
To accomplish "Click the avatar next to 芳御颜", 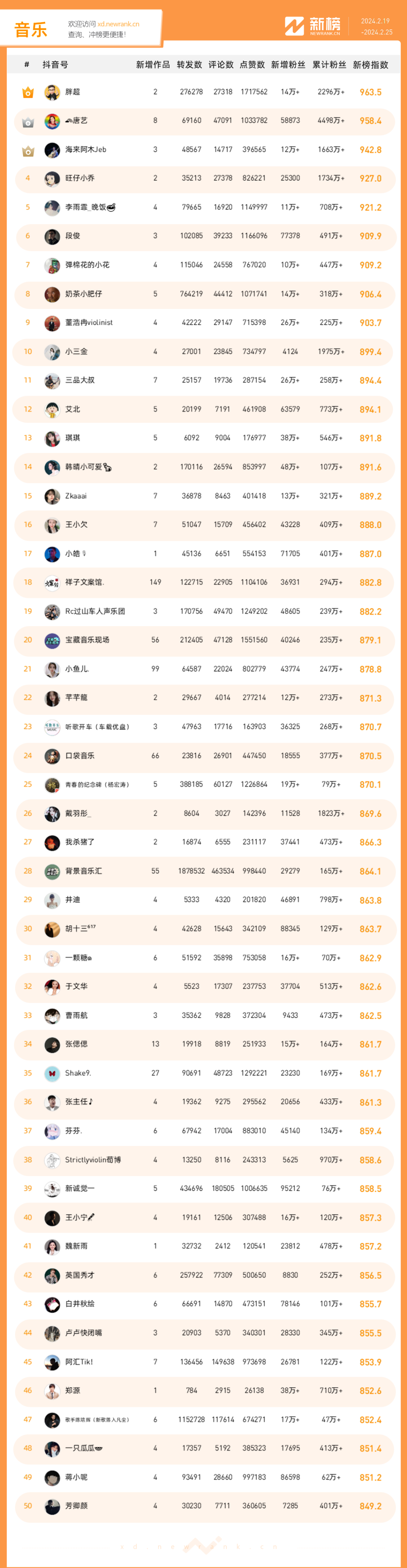I will pyautogui.click(x=52, y=1506).
